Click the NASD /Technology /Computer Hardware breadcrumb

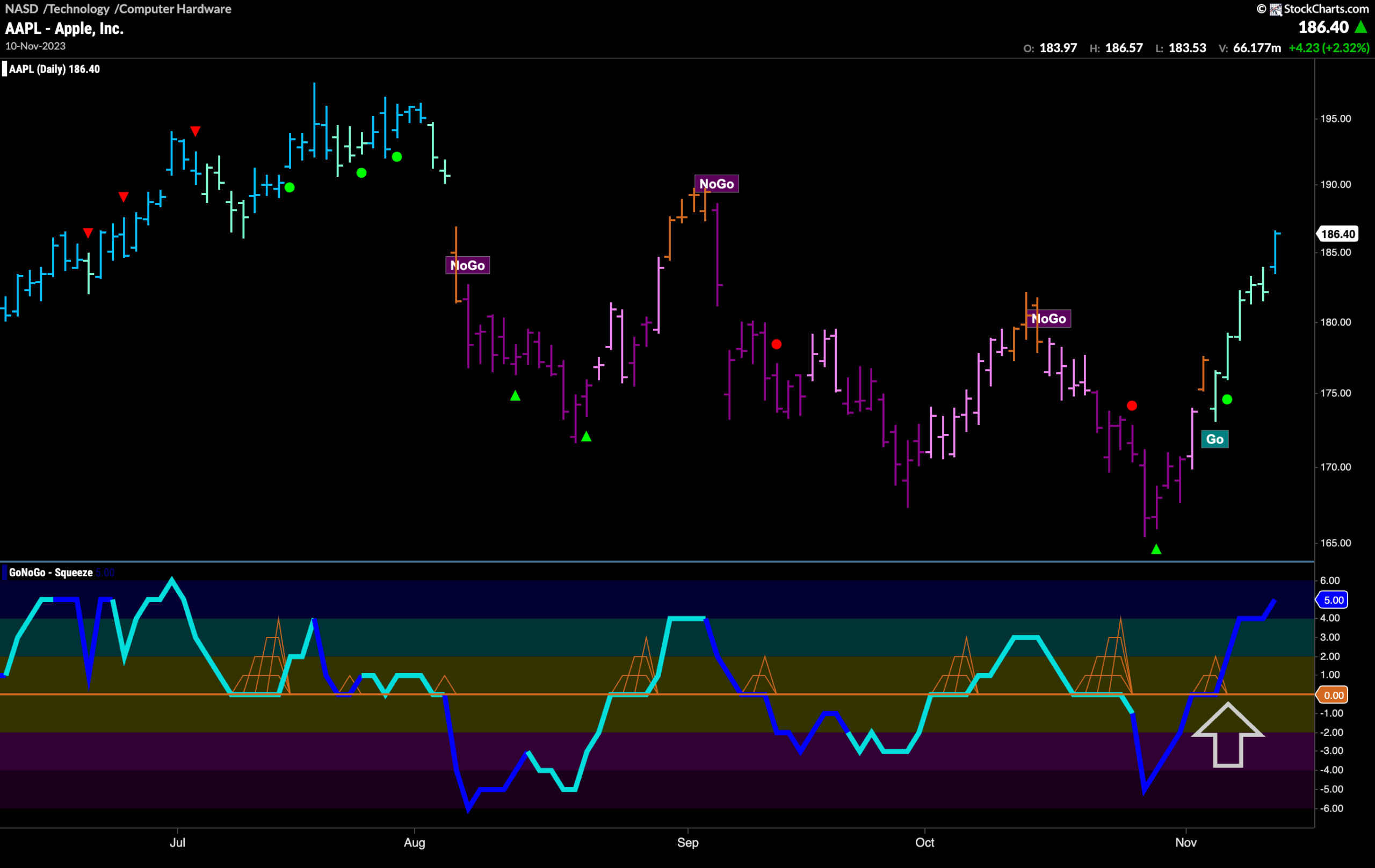point(118,9)
